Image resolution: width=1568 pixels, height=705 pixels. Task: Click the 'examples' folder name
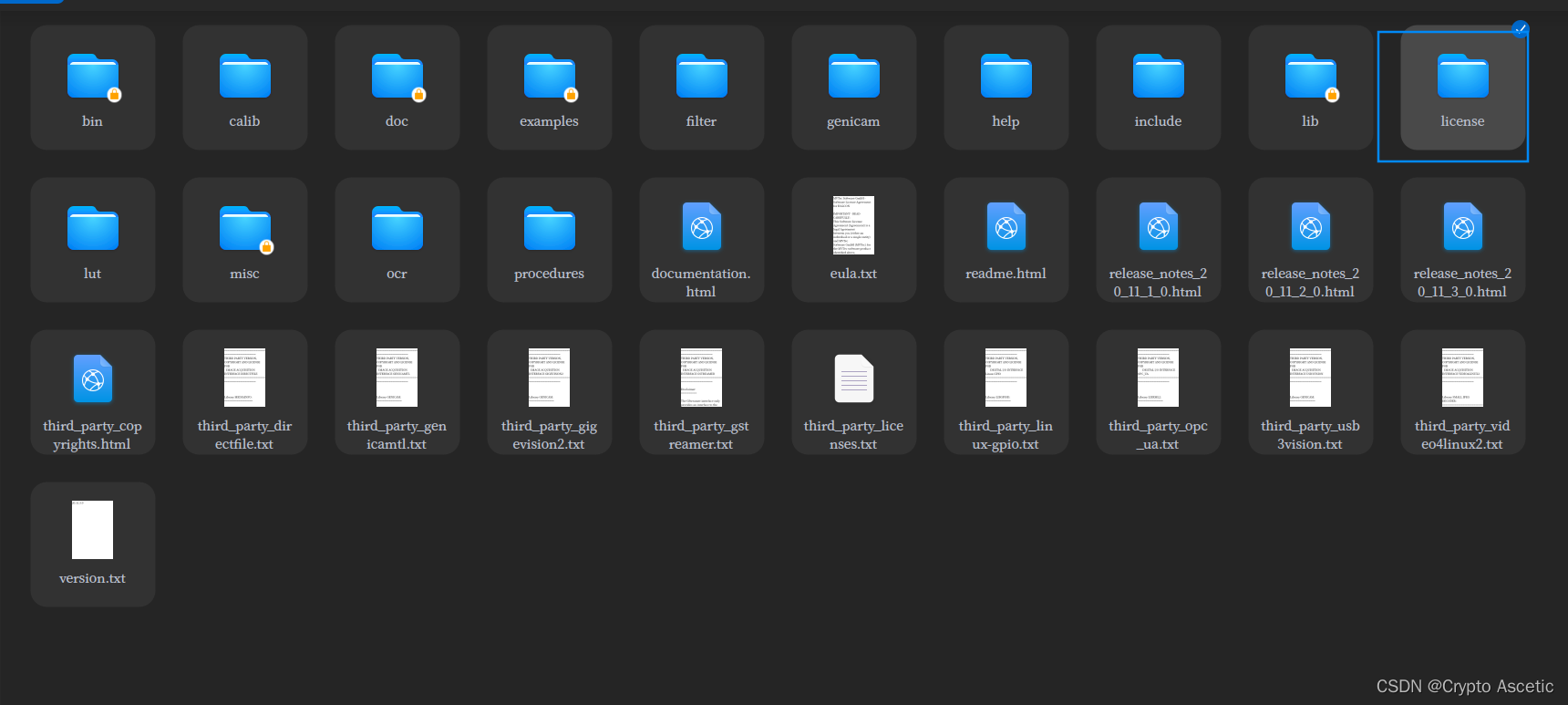(x=550, y=121)
